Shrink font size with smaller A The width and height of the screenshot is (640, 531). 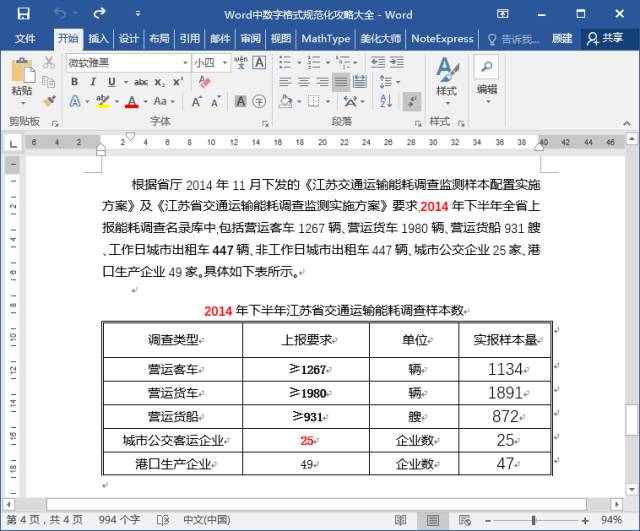tap(216, 101)
